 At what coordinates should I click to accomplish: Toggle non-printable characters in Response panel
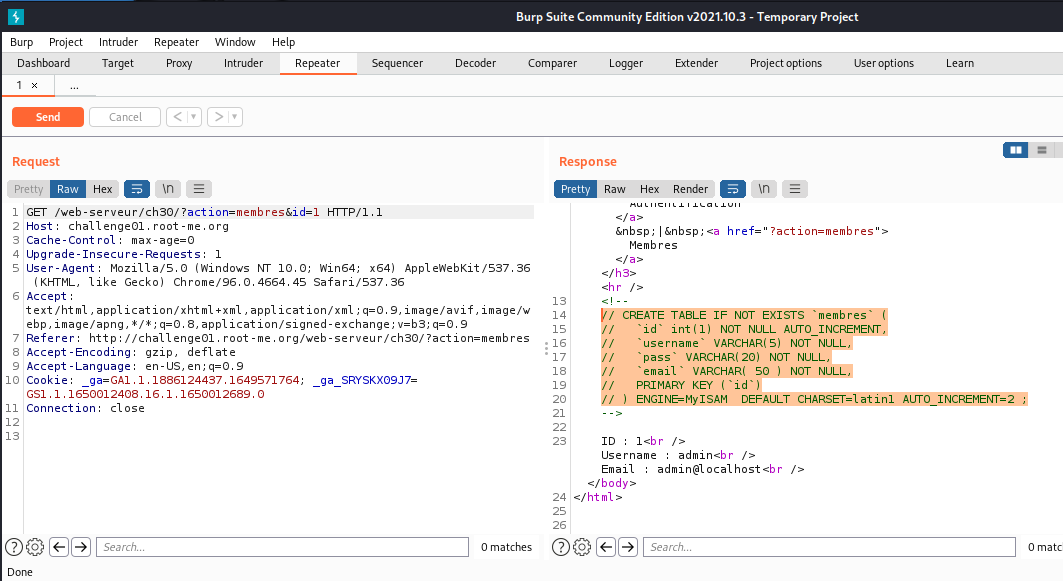[764, 189]
